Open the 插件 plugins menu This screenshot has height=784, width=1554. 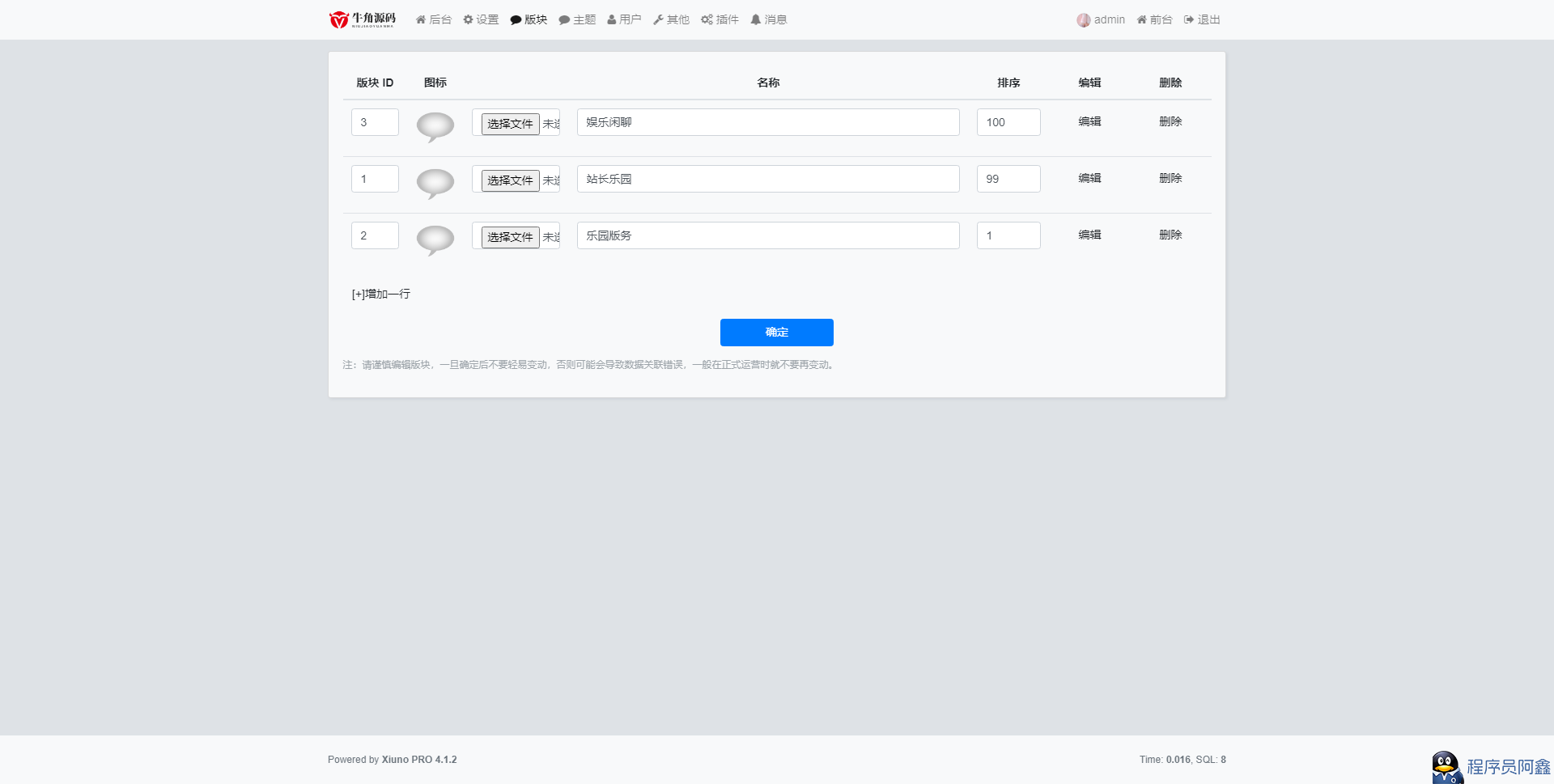(x=720, y=19)
